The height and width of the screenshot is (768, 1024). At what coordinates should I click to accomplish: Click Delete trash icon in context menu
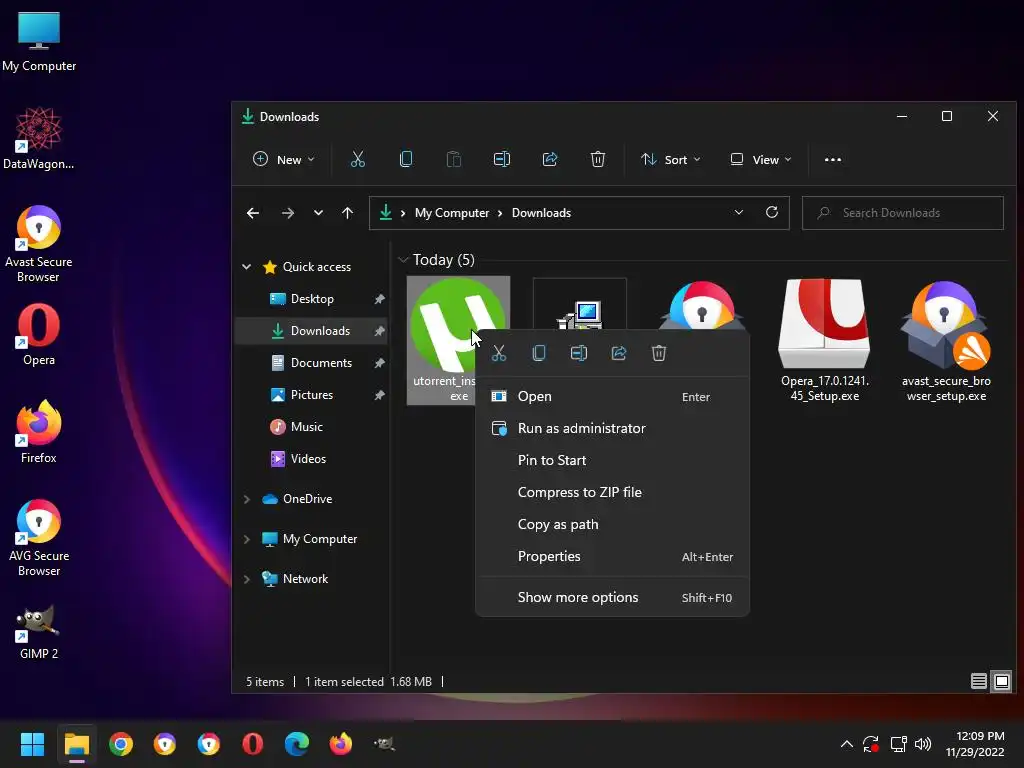click(658, 353)
